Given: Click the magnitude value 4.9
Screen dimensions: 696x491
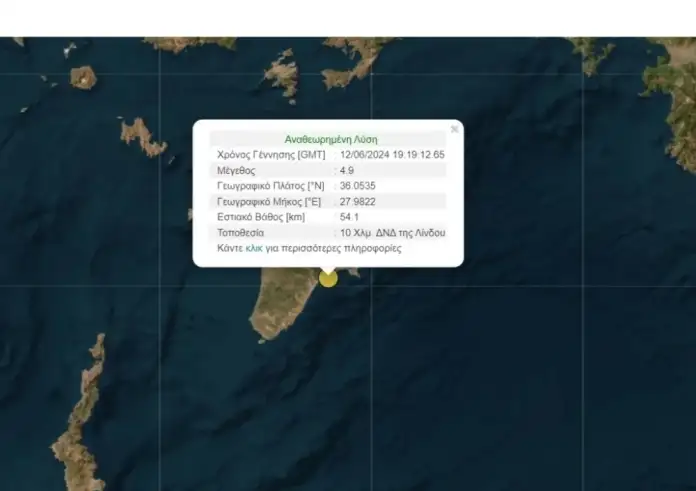Looking at the screenshot, I should [347, 171].
